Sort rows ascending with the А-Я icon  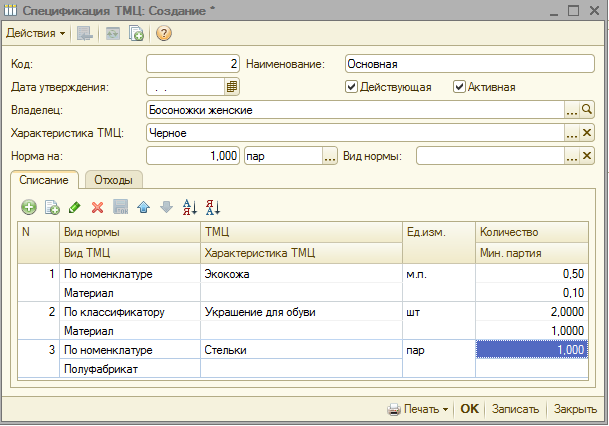(x=189, y=207)
